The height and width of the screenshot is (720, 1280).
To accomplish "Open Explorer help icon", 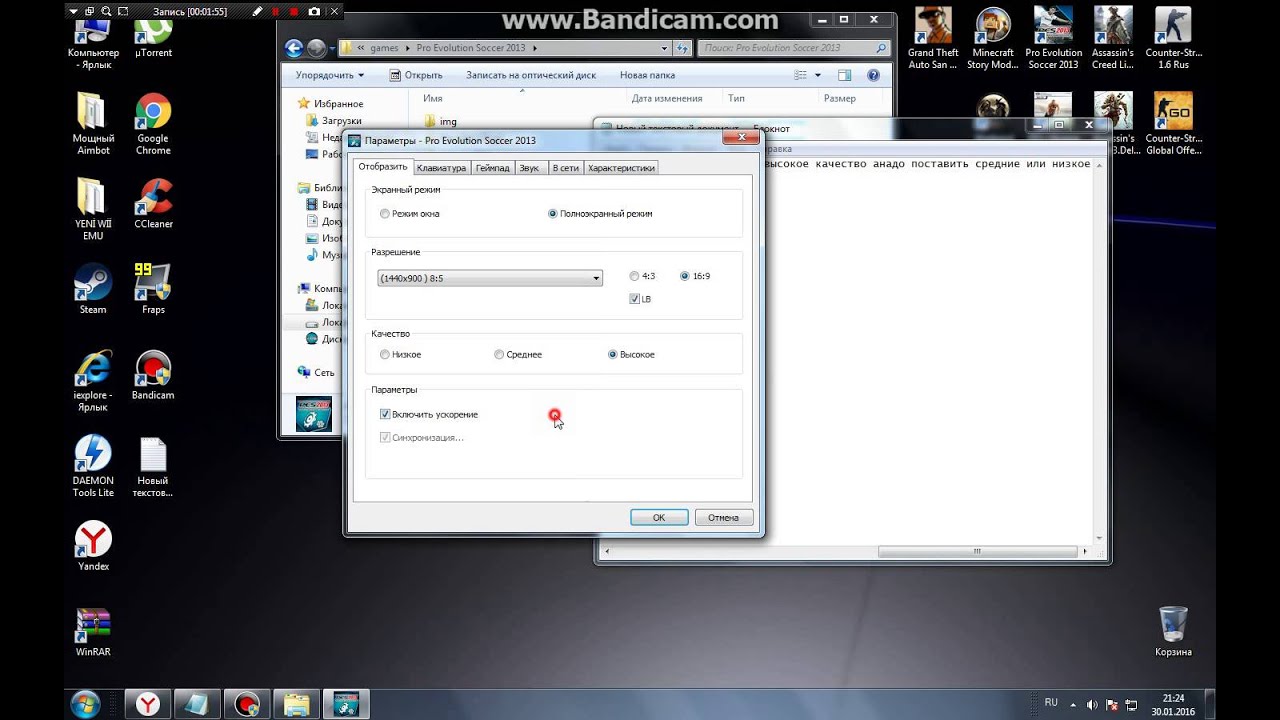I will pos(873,75).
